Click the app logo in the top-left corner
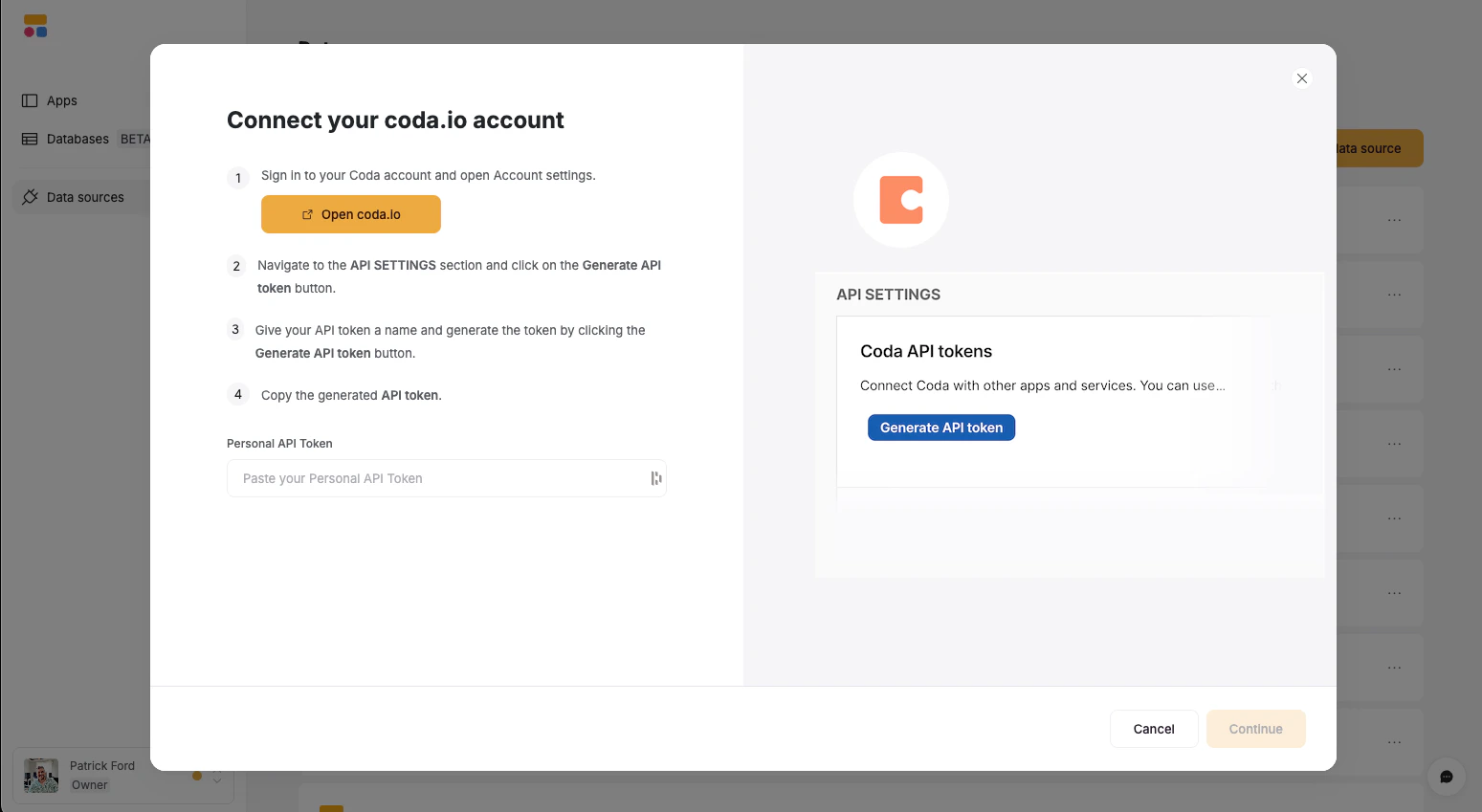Screen dimensions: 1482x812 [35, 26]
